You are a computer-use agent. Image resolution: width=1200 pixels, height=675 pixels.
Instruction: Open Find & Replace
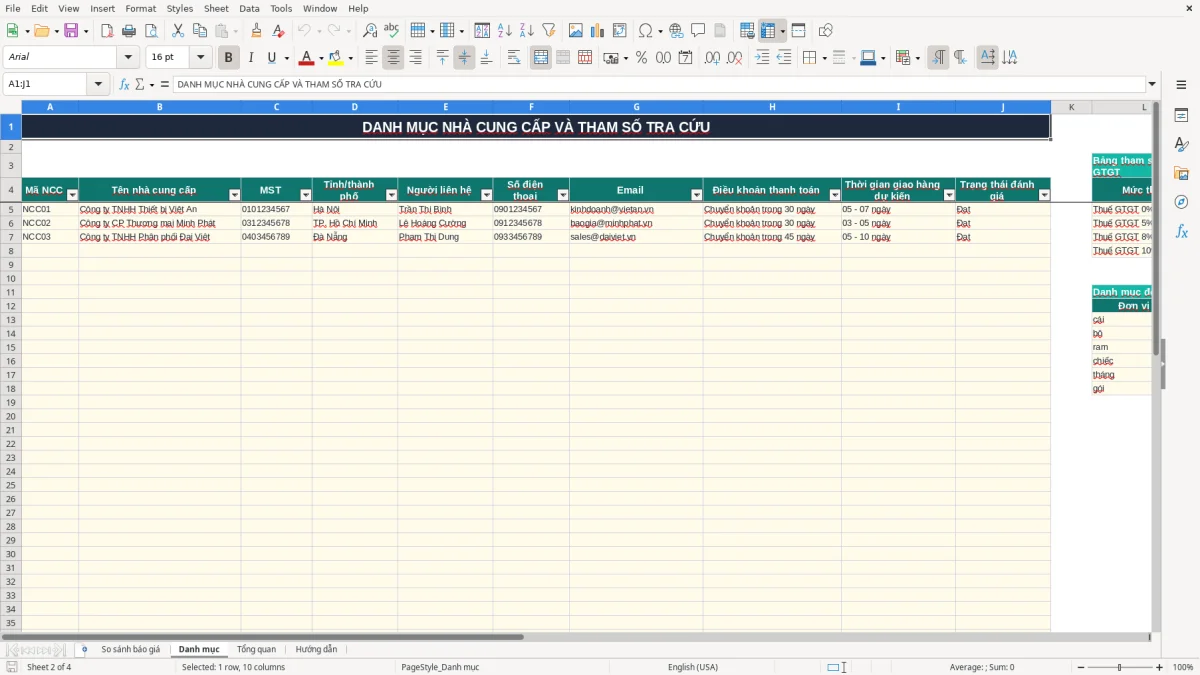[370, 31]
